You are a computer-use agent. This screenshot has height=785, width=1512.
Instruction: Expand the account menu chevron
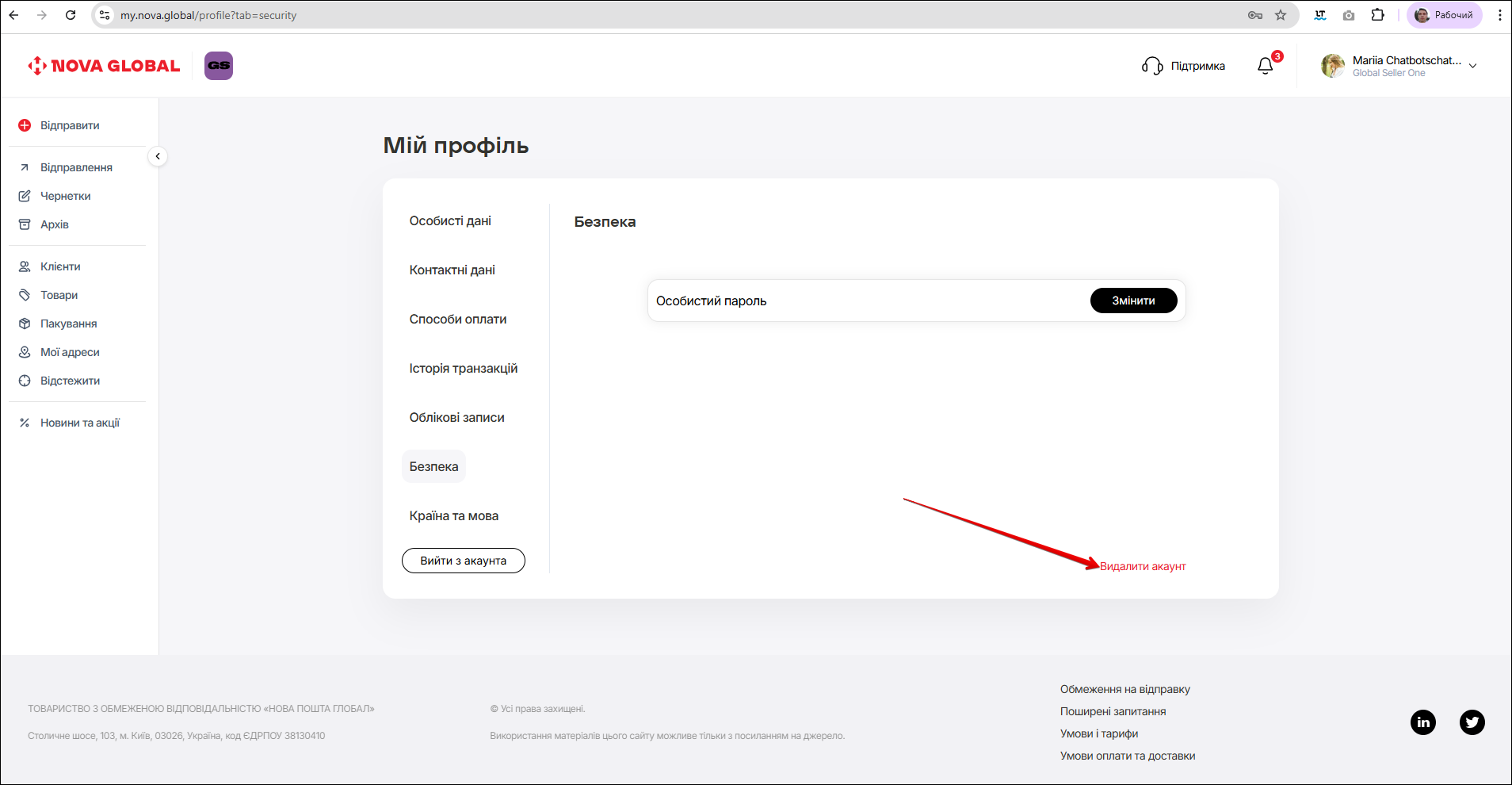pos(1473,66)
